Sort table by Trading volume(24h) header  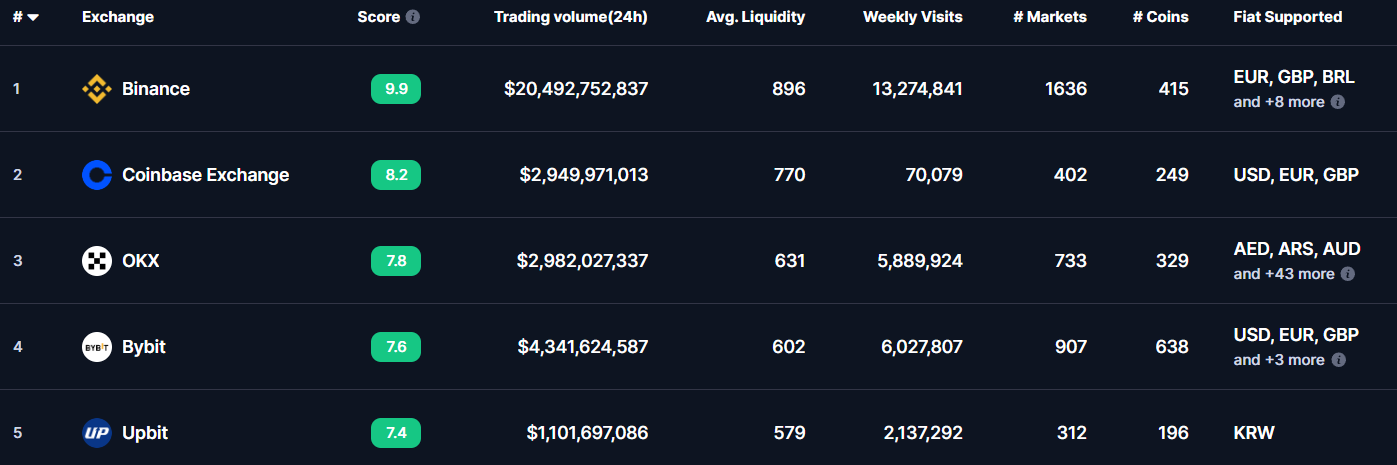point(570,17)
